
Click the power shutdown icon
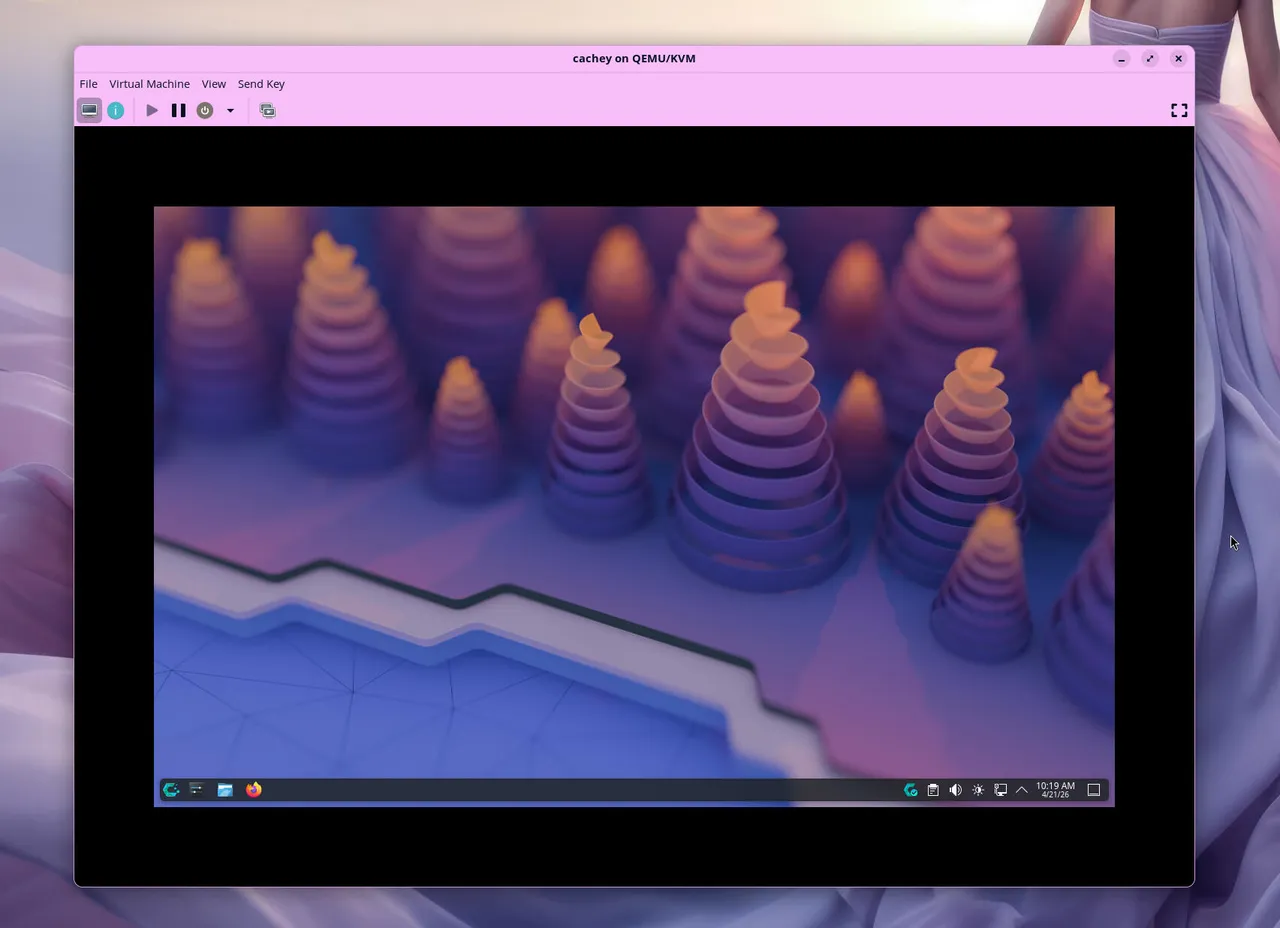[x=205, y=110]
